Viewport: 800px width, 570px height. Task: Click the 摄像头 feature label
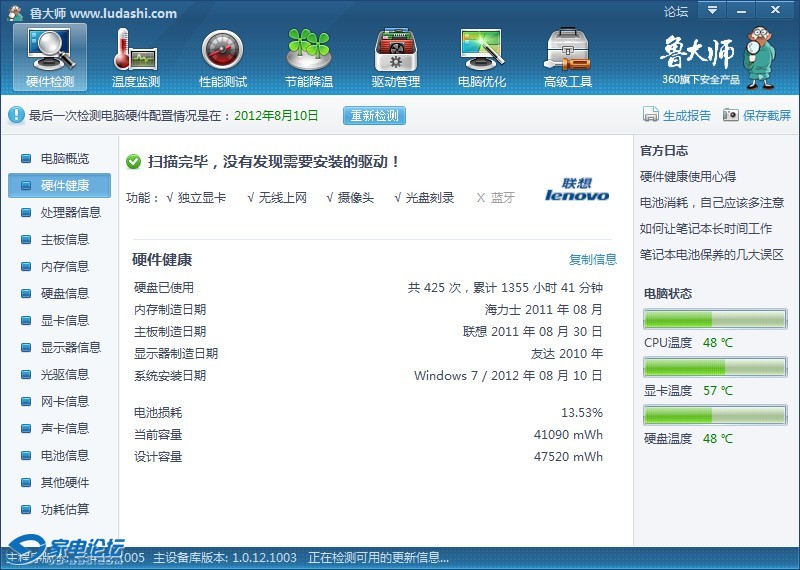pos(350,198)
